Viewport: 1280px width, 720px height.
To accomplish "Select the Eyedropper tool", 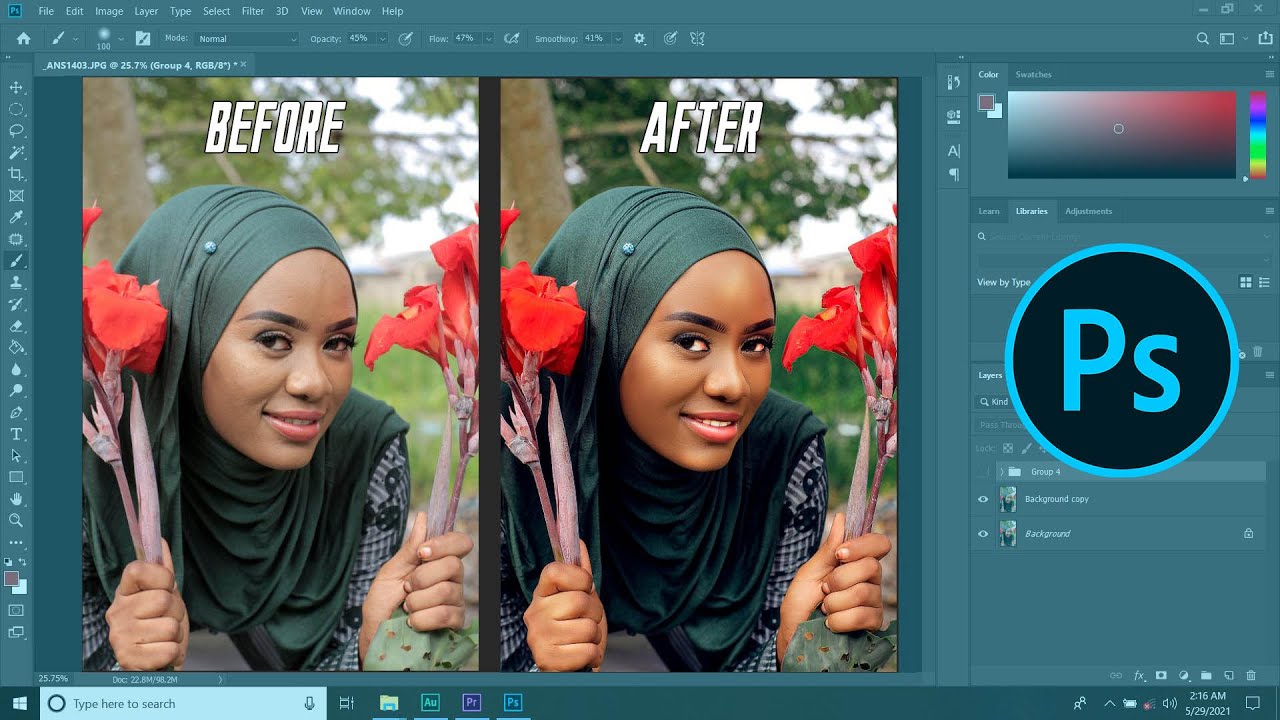I will [16, 217].
